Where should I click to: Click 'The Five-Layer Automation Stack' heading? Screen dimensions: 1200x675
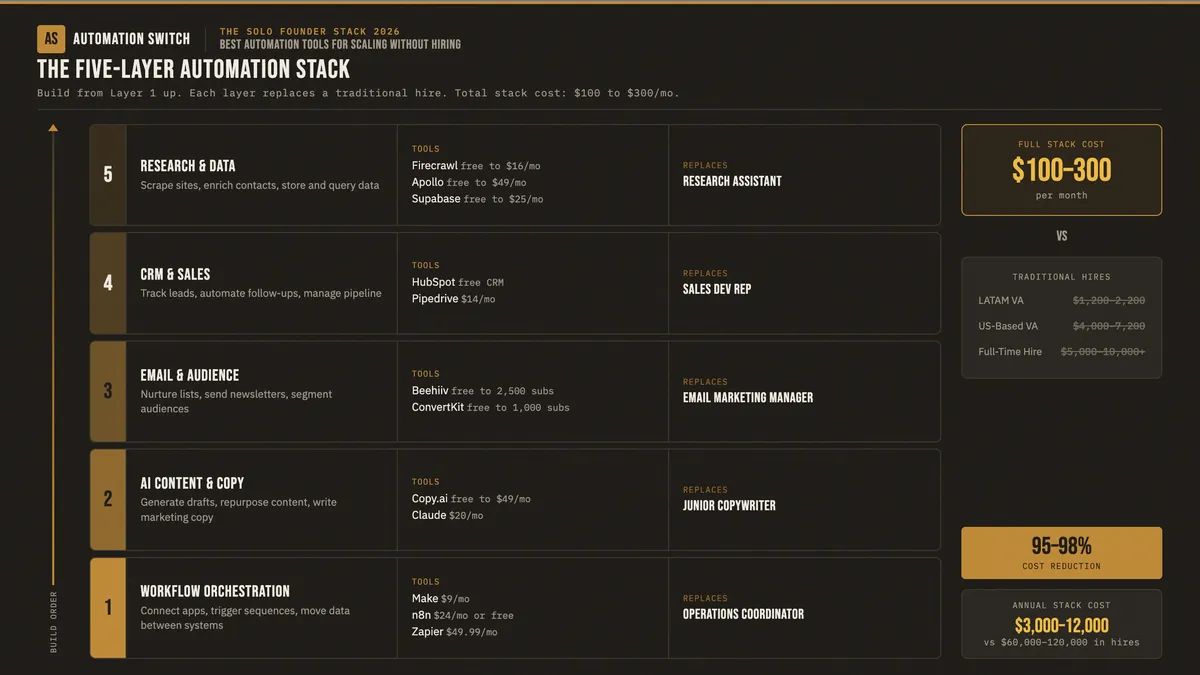pyautogui.click(x=194, y=69)
